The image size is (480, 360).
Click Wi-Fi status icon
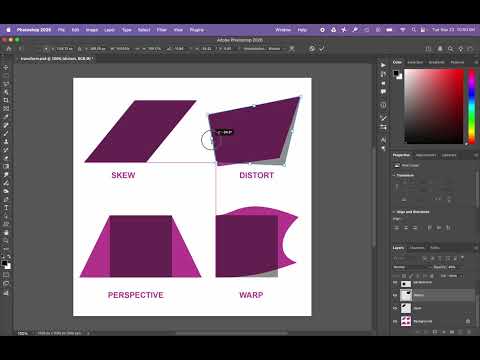403,30
